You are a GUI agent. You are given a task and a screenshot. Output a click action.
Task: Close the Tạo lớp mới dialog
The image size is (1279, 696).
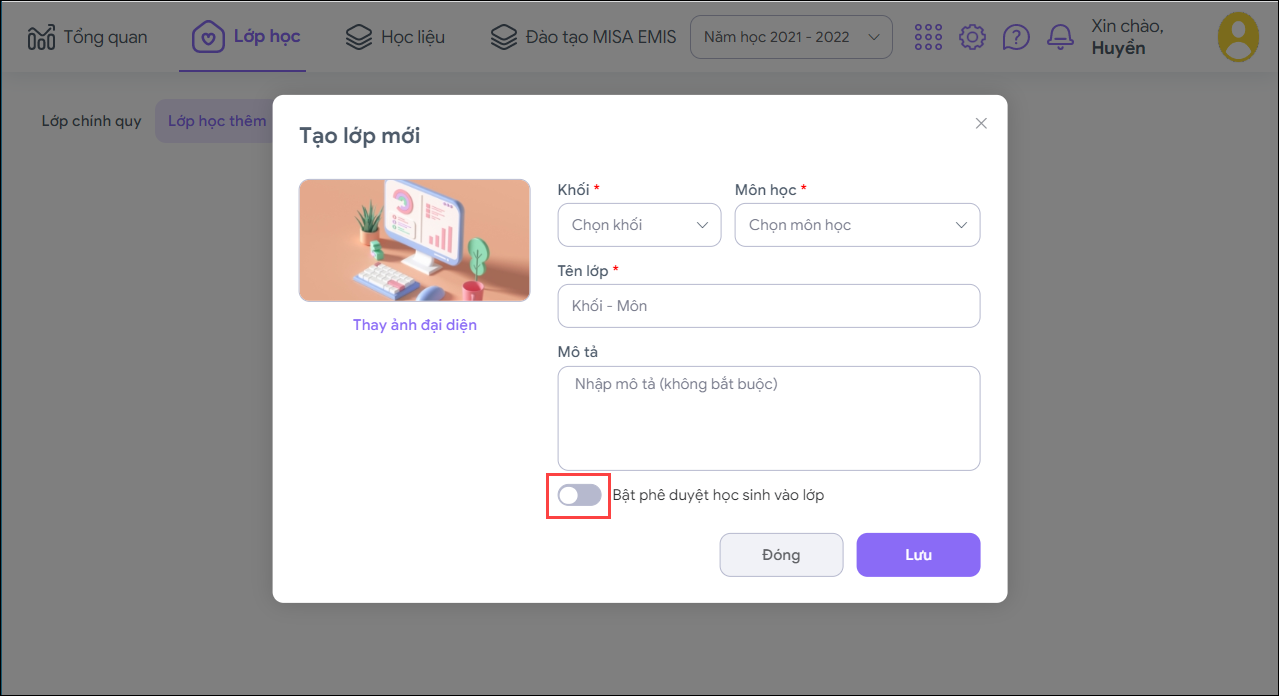click(x=981, y=123)
